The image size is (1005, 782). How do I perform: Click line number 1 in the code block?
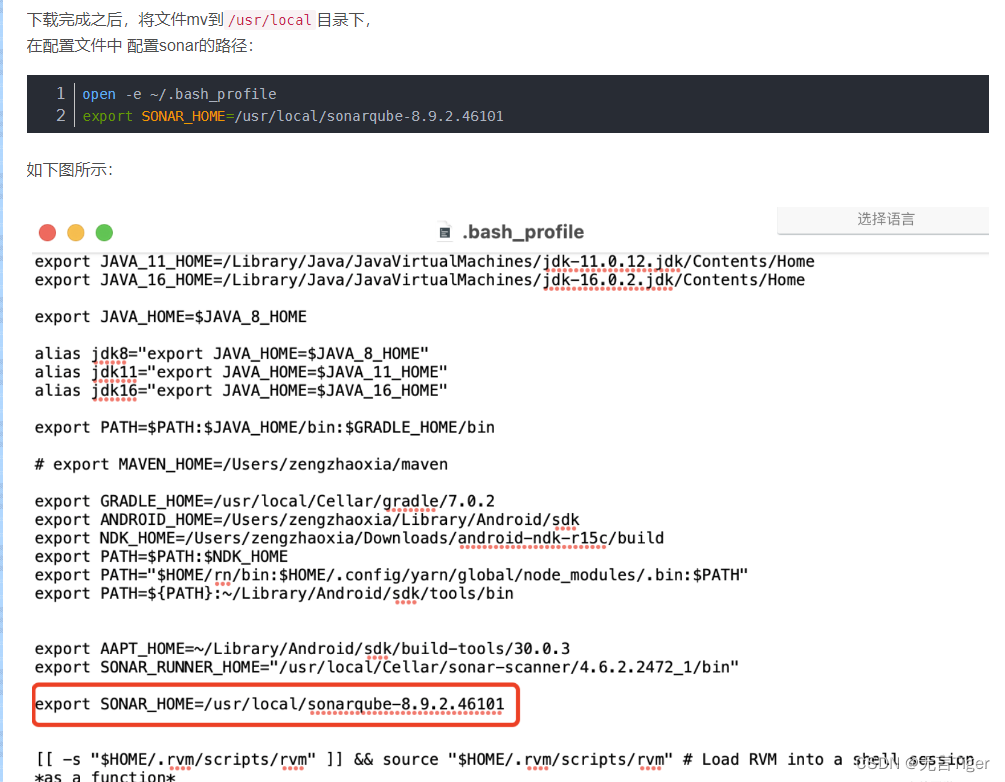click(60, 93)
